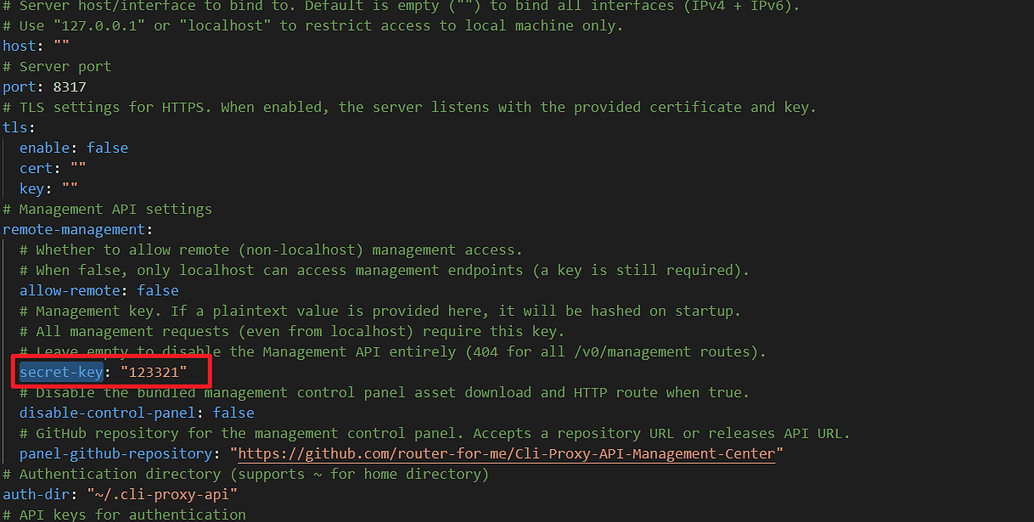Click the secret-key property name
The height and width of the screenshot is (522, 1034).
point(61,372)
